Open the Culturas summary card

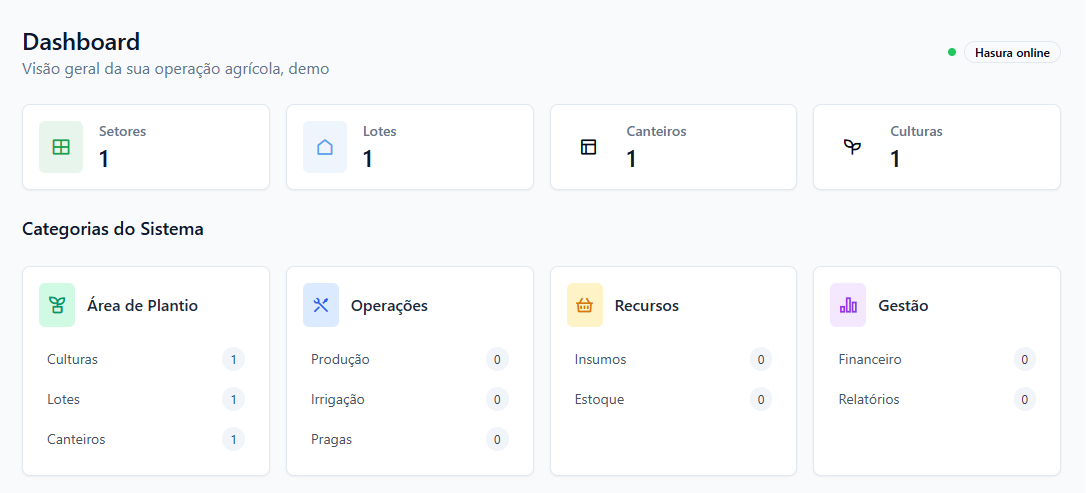937,147
